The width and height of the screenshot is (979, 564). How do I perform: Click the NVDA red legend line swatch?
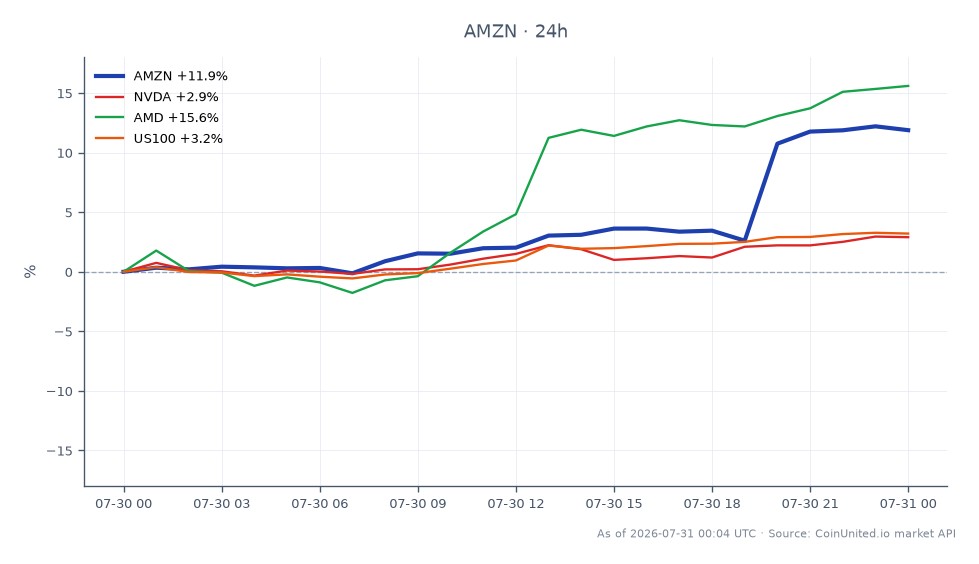pos(109,97)
